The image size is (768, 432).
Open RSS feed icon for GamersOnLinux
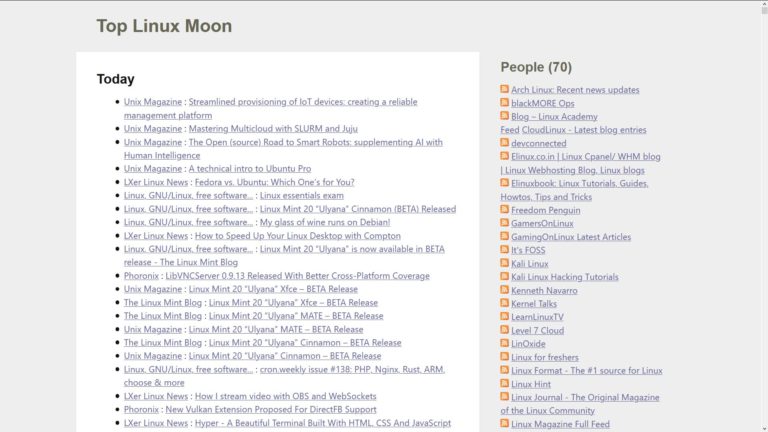[505, 223]
